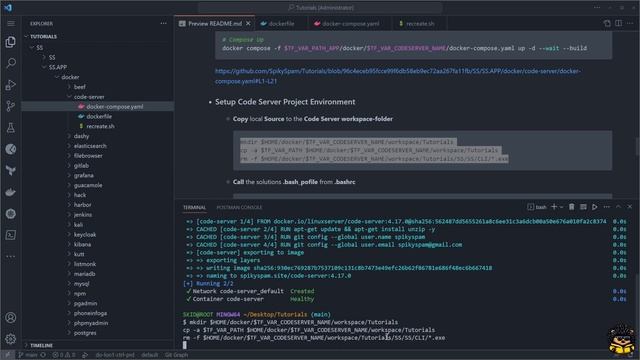Click the terminal panel run arrow icon
The image size is (640, 360).
[x=595, y=207]
